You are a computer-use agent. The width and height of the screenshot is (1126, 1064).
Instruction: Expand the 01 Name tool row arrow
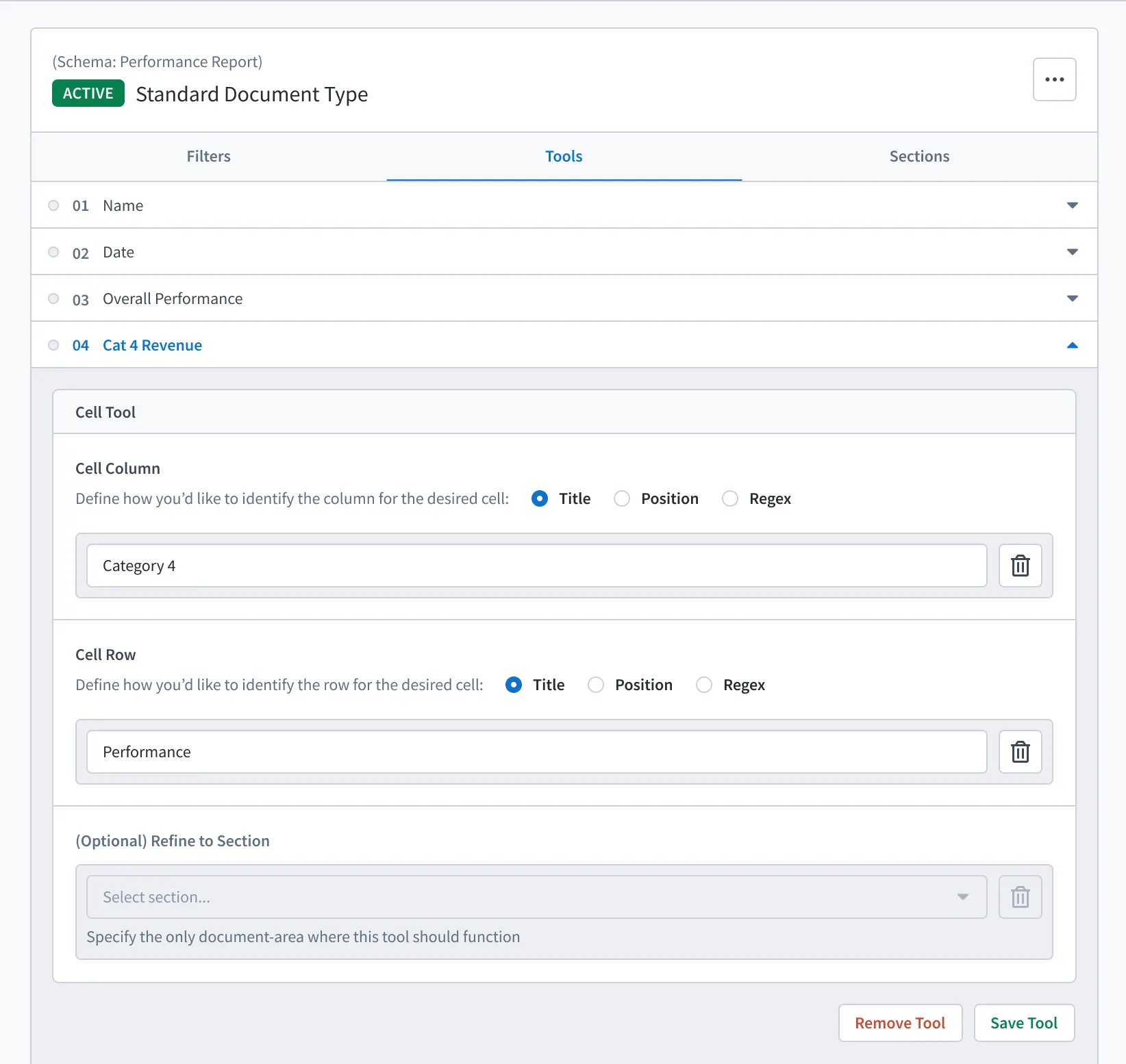pos(1073,205)
